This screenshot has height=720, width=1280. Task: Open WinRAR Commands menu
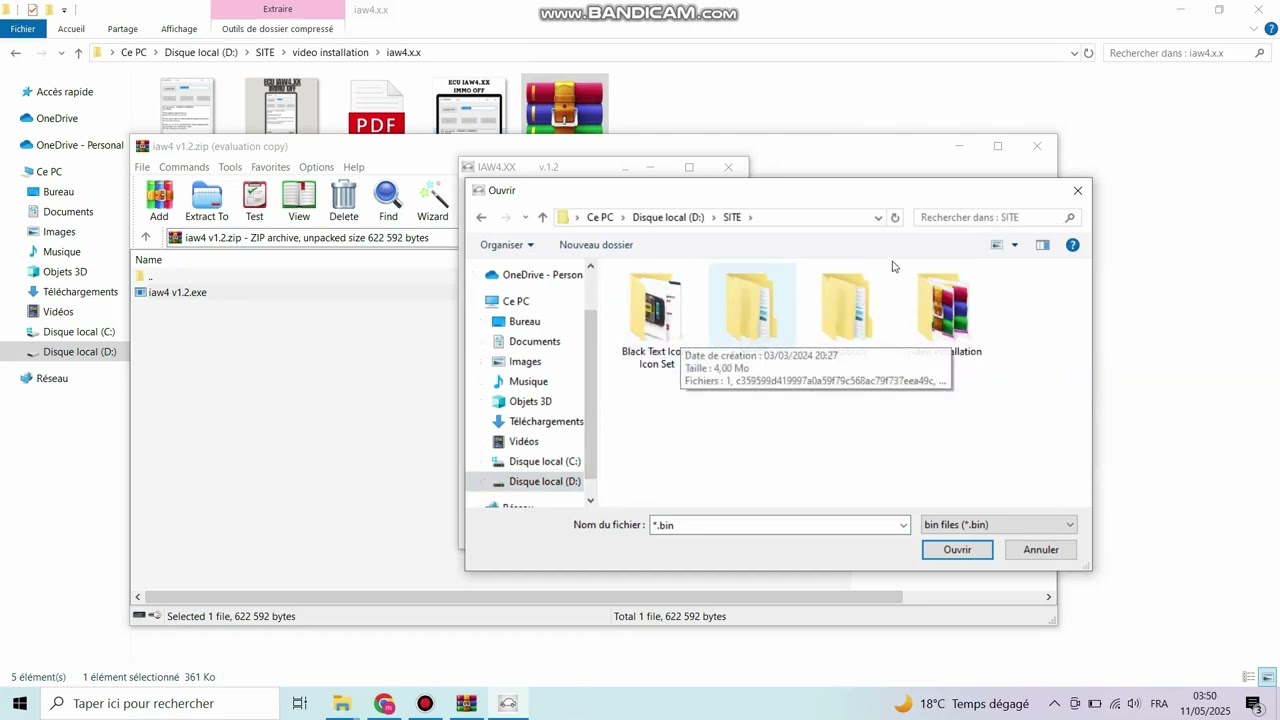pos(184,167)
